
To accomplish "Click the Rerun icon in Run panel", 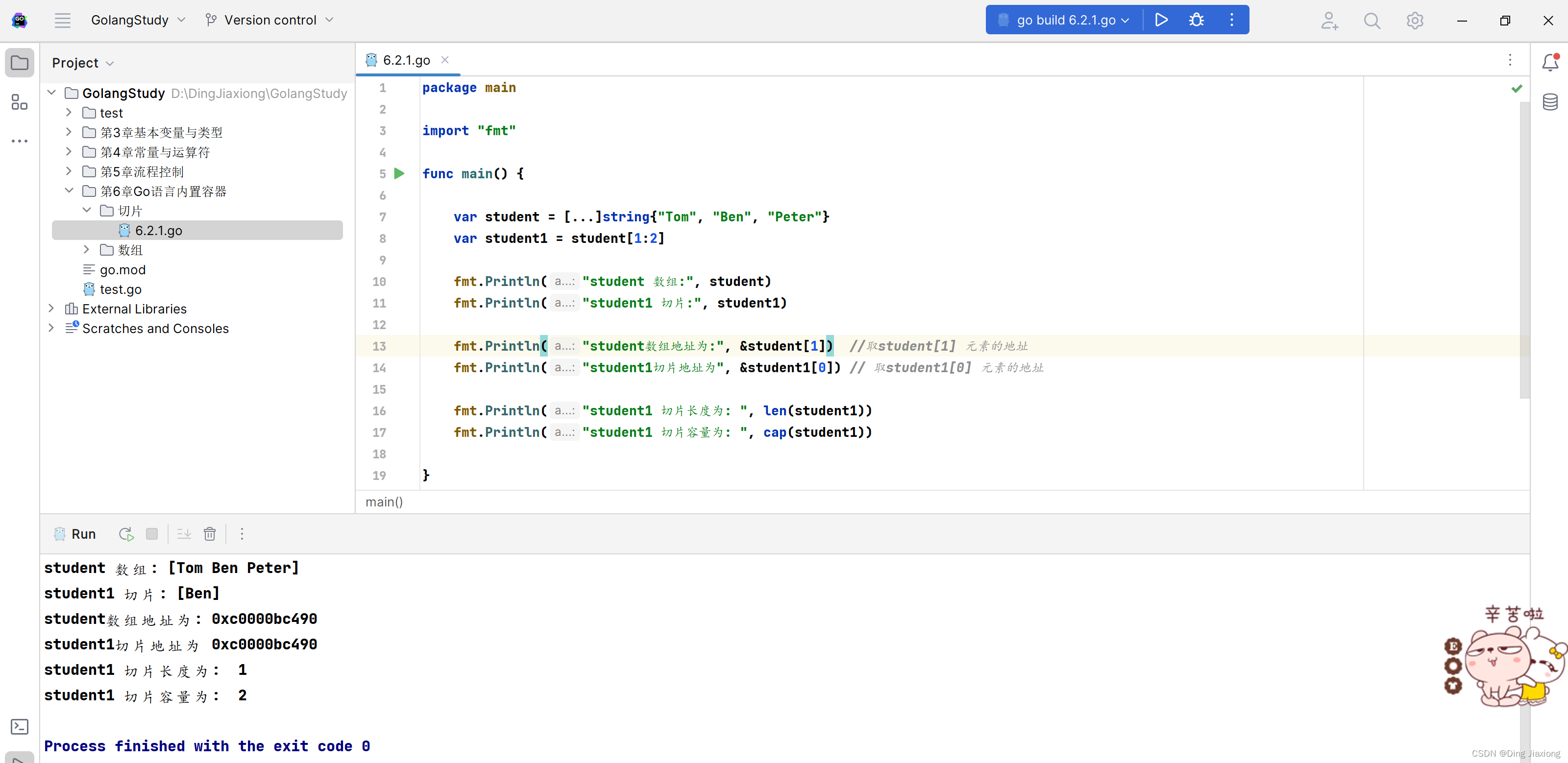I will (126, 534).
